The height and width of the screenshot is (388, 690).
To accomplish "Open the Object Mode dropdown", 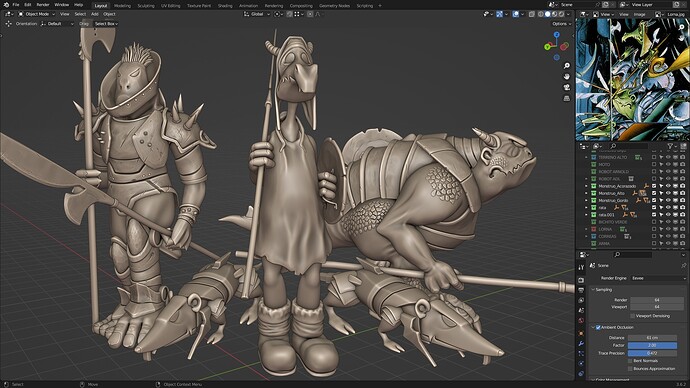I will 37,14.
